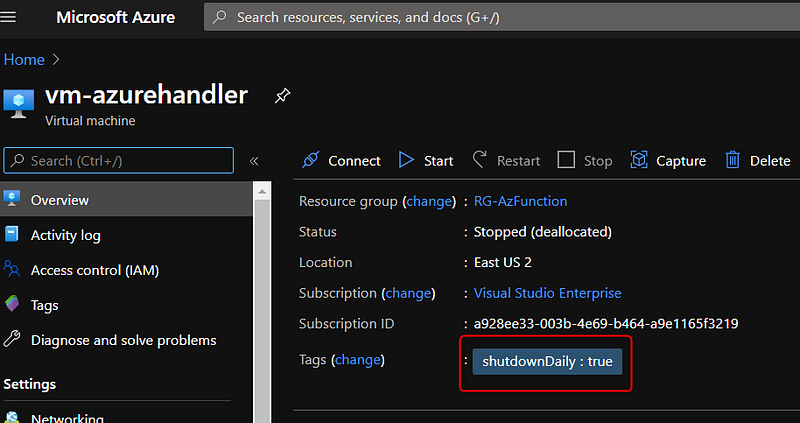Click the breadcrumb chevron after Home
Image resolution: width=800 pixels, height=423 pixels.
[56, 60]
